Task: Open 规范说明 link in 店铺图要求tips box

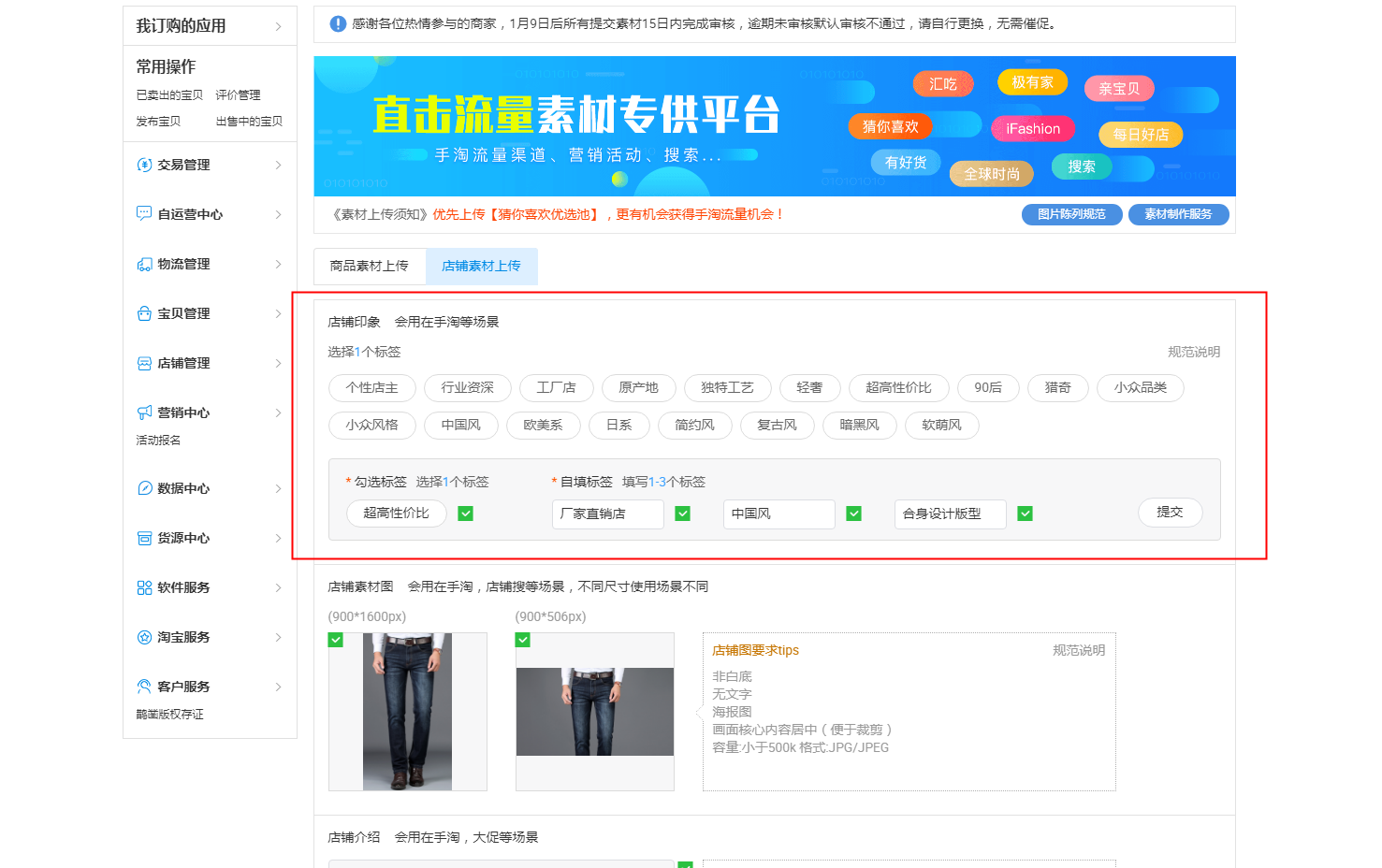Action: [1079, 650]
